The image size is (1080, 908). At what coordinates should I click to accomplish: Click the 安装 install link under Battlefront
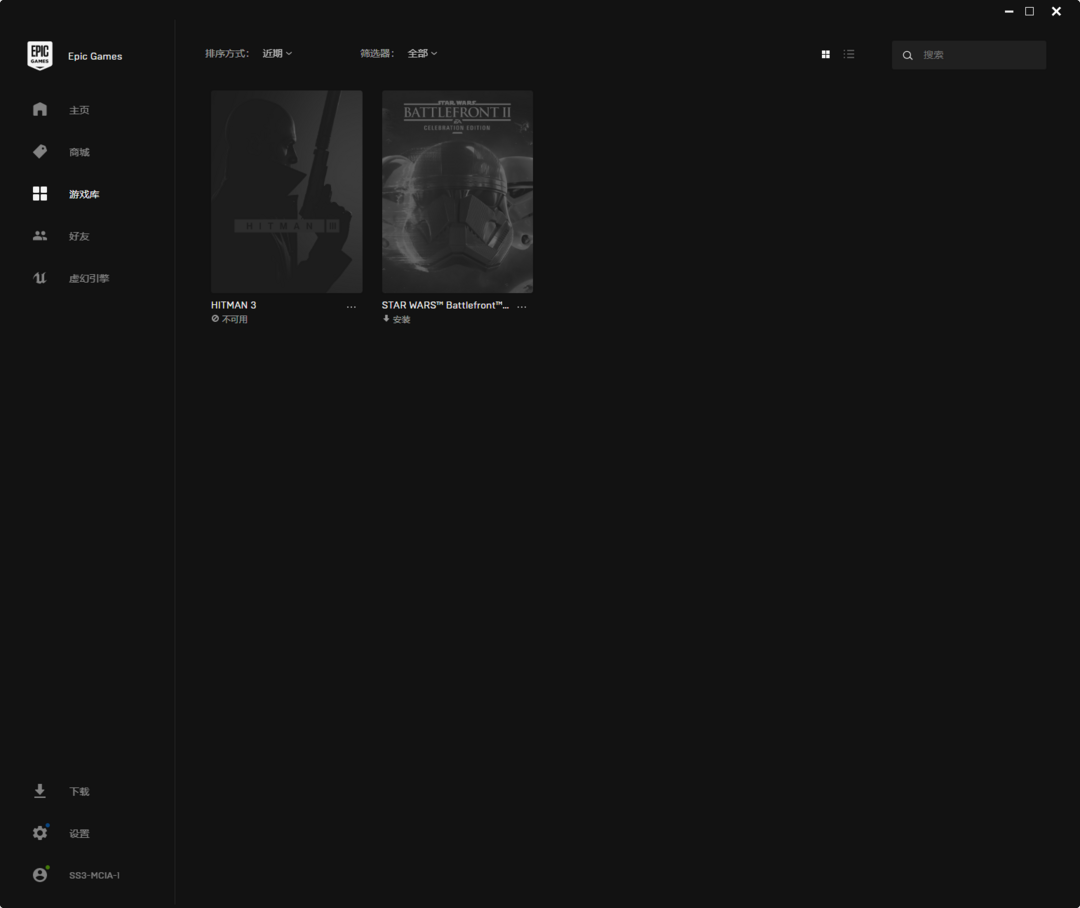tap(402, 320)
